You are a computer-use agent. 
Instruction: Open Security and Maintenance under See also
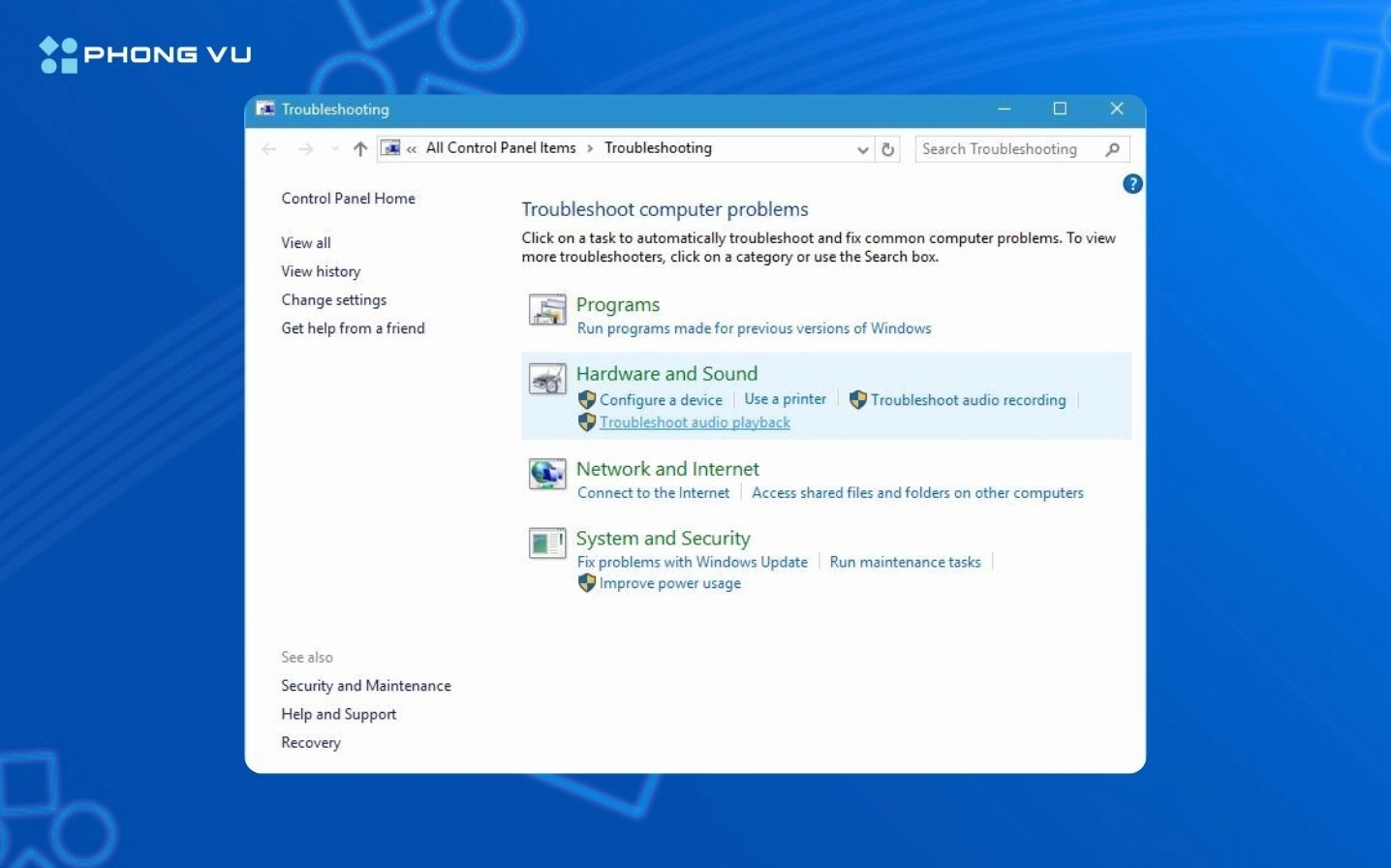coord(366,686)
